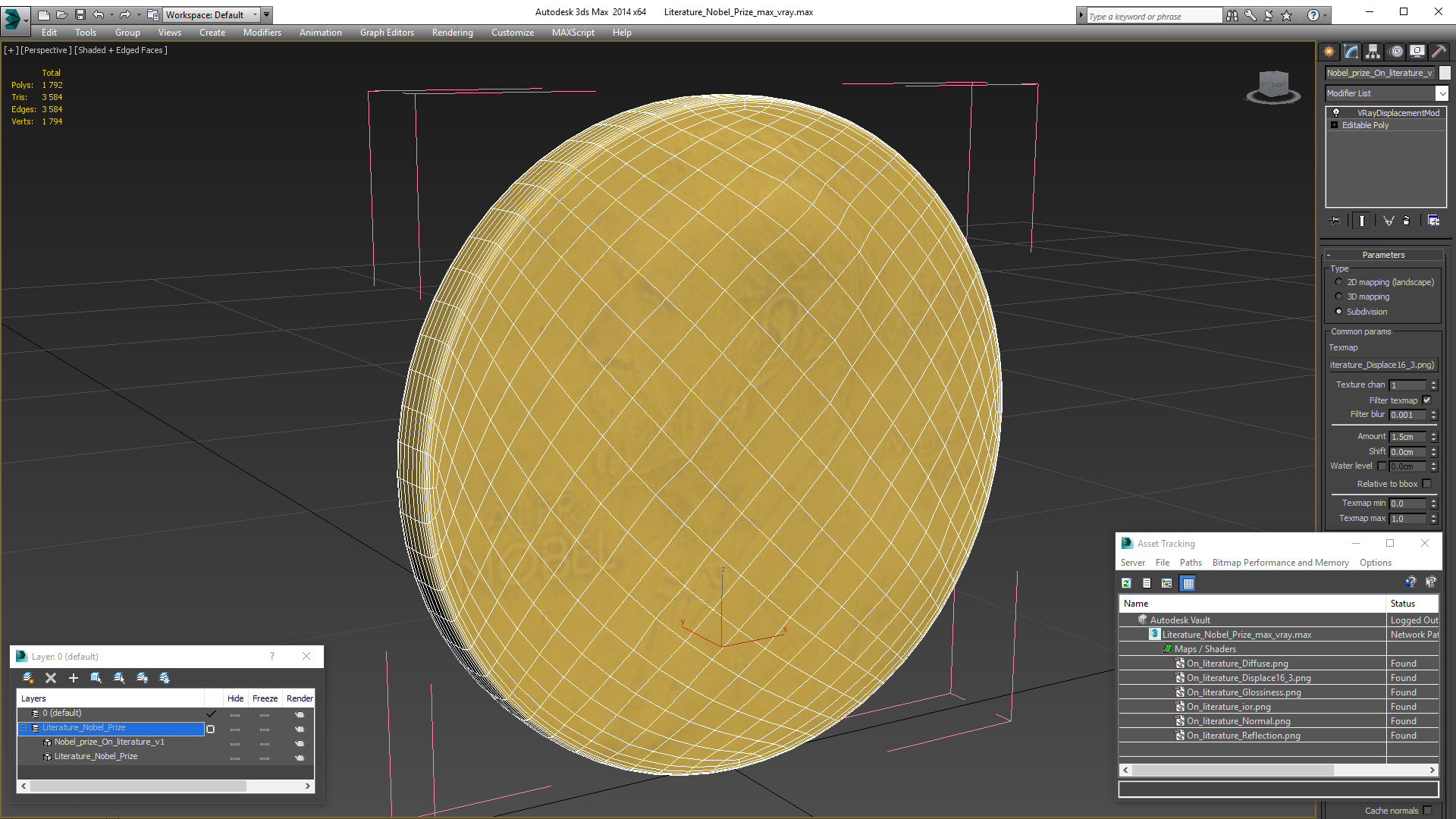Collapse Literature_Nobel_Prize layer tree node
The height and width of the screenshot is (819, 1456).
(24, 728)
